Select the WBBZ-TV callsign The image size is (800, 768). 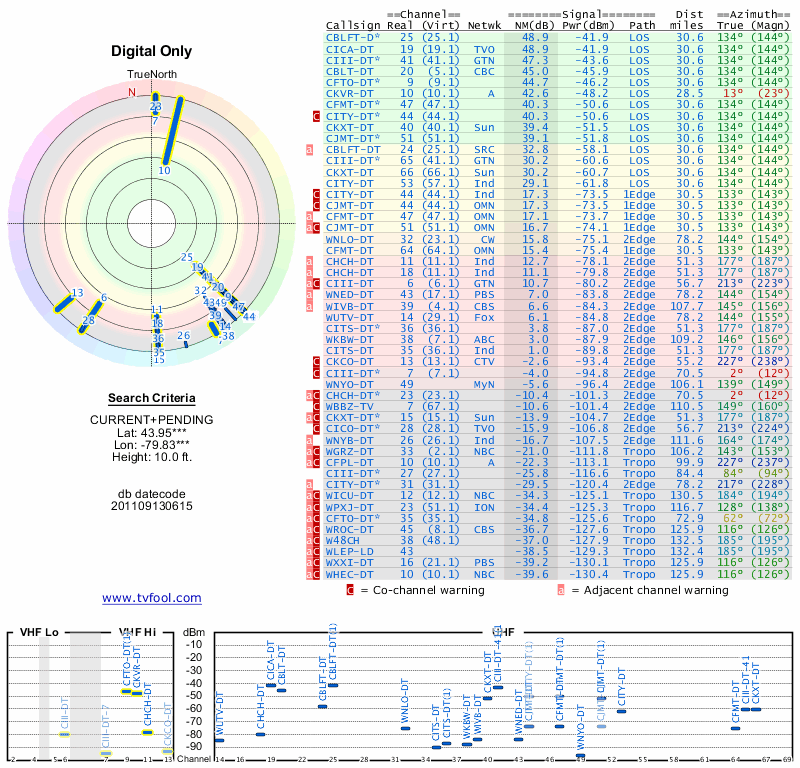350,407
